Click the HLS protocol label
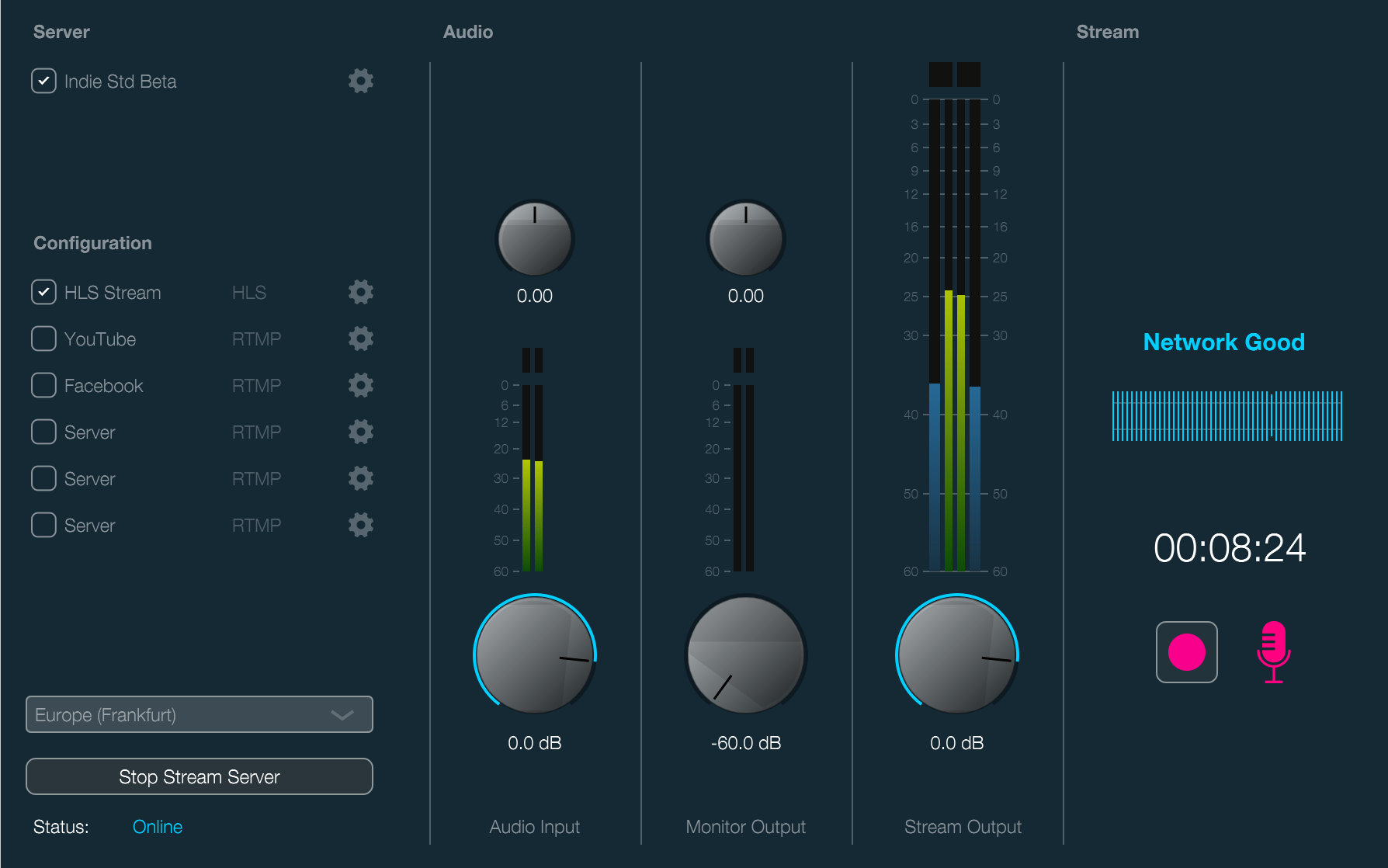Image resolution: width=1388 pixels, height=868 pixels. coord(249,293)
